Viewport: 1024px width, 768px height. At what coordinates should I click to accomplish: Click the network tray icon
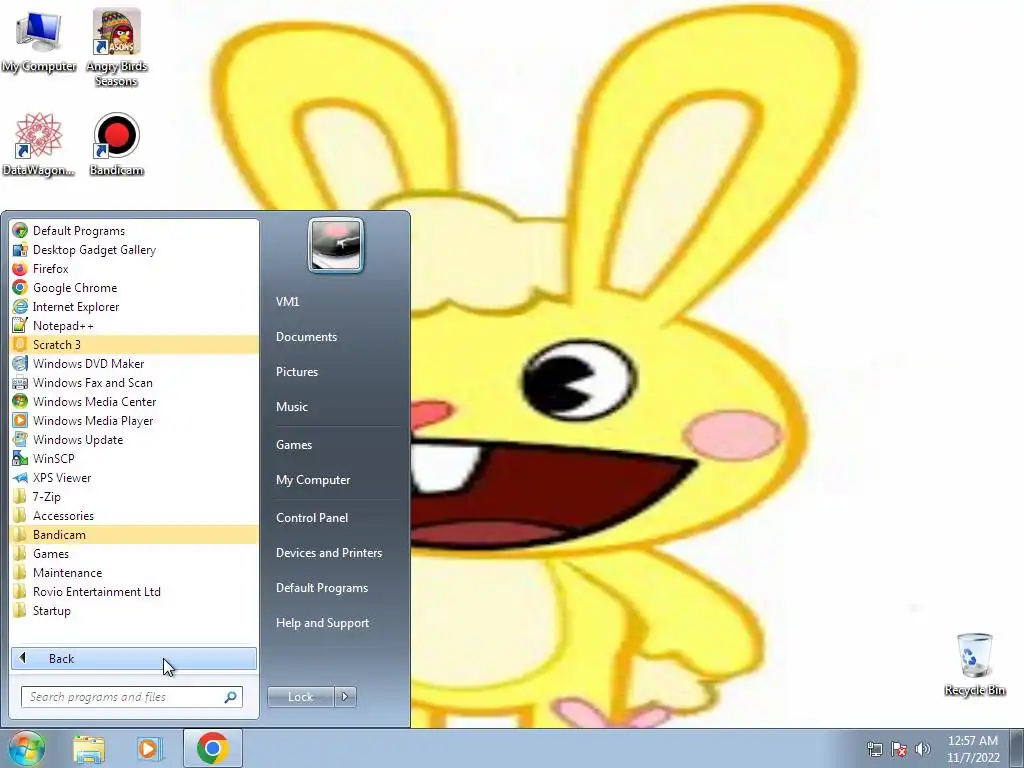(874, 748)
